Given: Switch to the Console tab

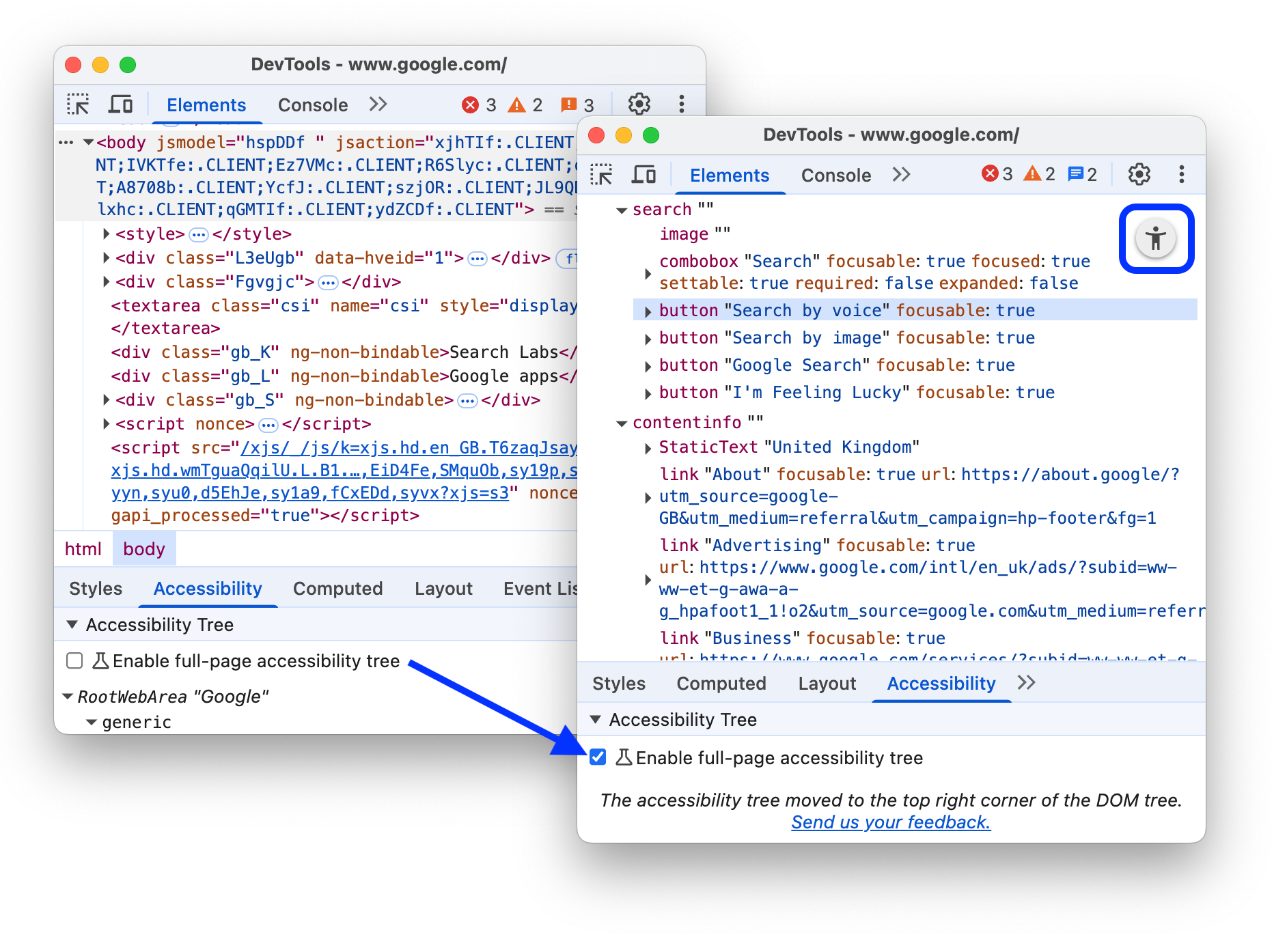Looking at the screenshot, I should click(835, 175).
